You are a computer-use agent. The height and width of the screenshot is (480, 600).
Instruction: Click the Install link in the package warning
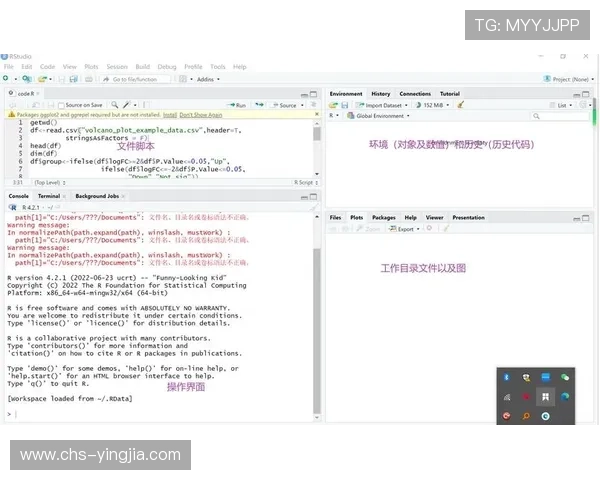[x=170, y=115]
